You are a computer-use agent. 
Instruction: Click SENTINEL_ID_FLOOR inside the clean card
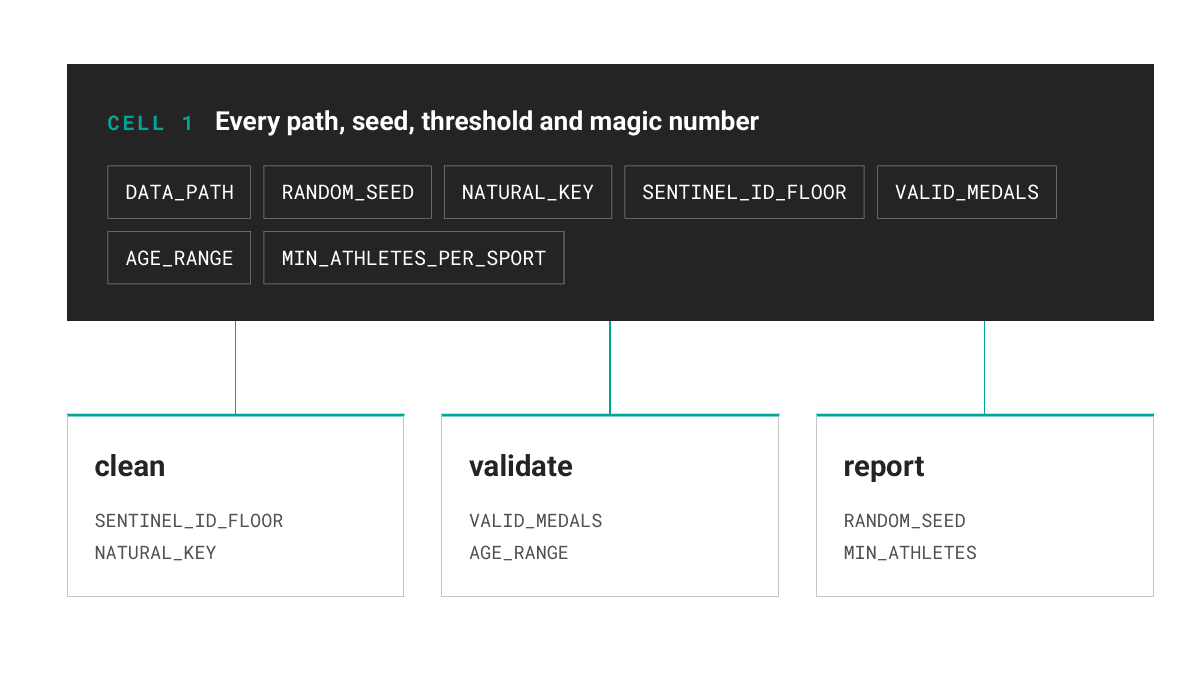pyautogui.click(x=189, y=521)
